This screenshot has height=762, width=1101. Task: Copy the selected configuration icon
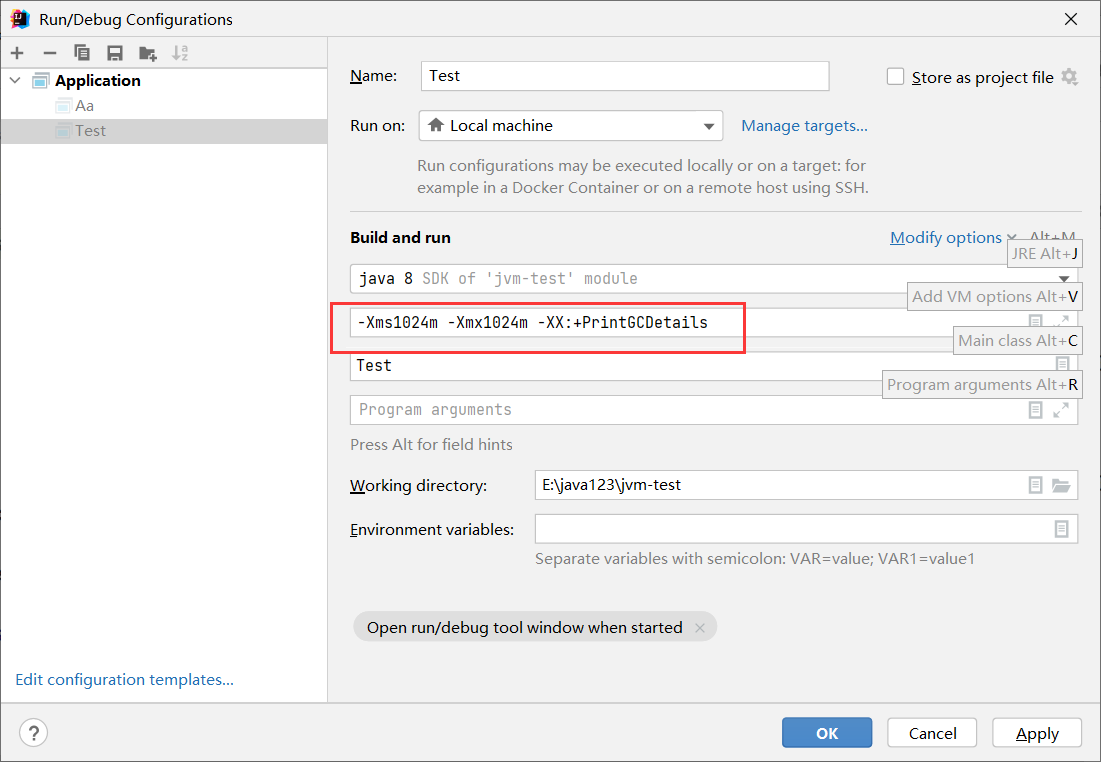tap(82, 53)
